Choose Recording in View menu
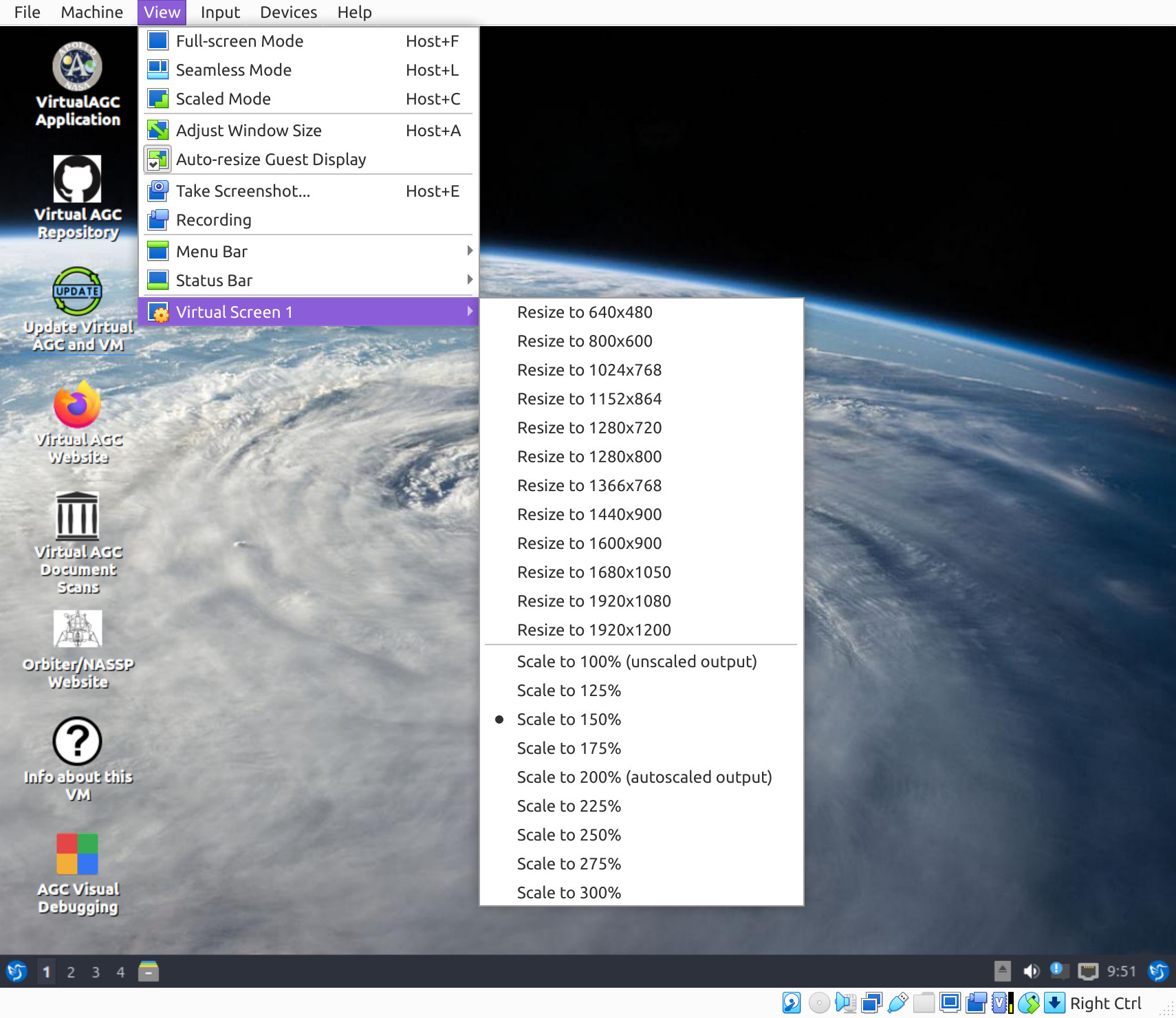1176x1018 pixels. click(308, 220)
